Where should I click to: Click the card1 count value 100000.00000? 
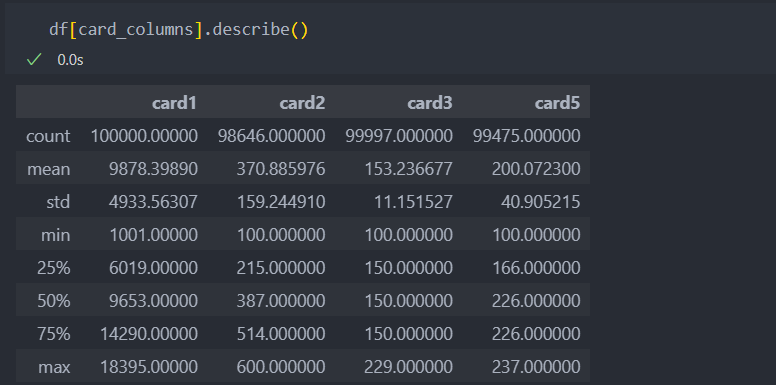click(x=144, y=136)
